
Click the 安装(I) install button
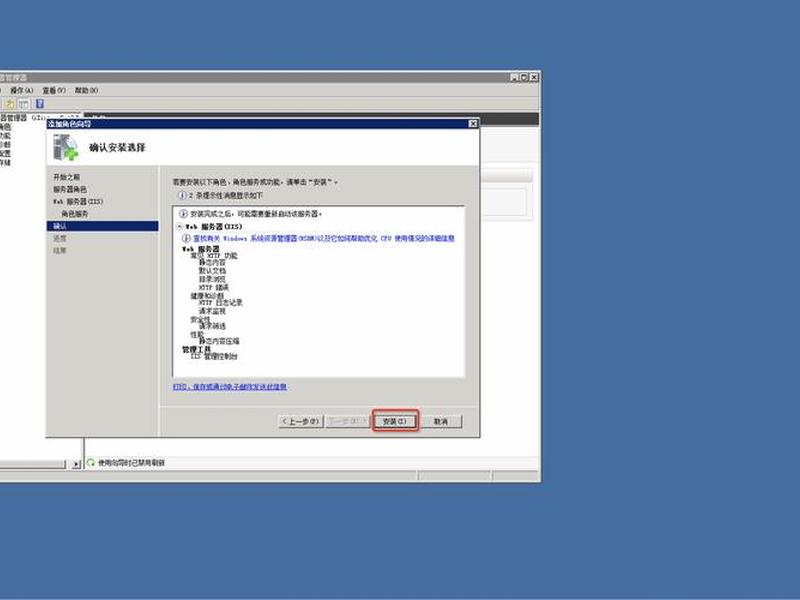pyautogui.click(x=395, y=421)
